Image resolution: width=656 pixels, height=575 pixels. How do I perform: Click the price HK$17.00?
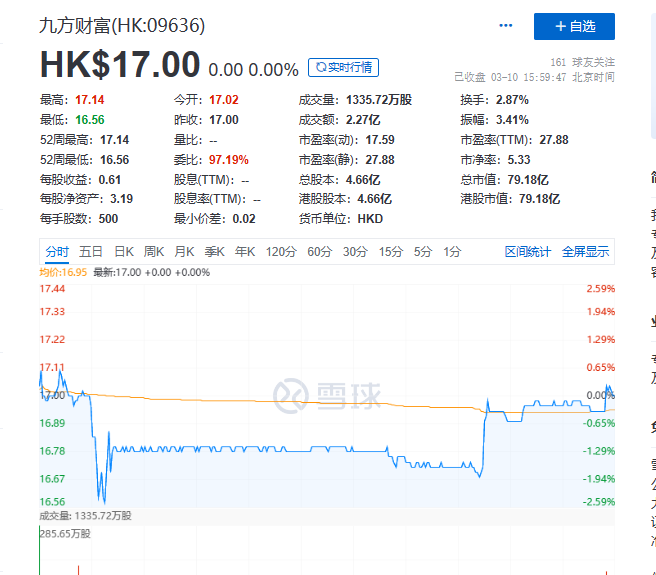click(x=120, y=64)
